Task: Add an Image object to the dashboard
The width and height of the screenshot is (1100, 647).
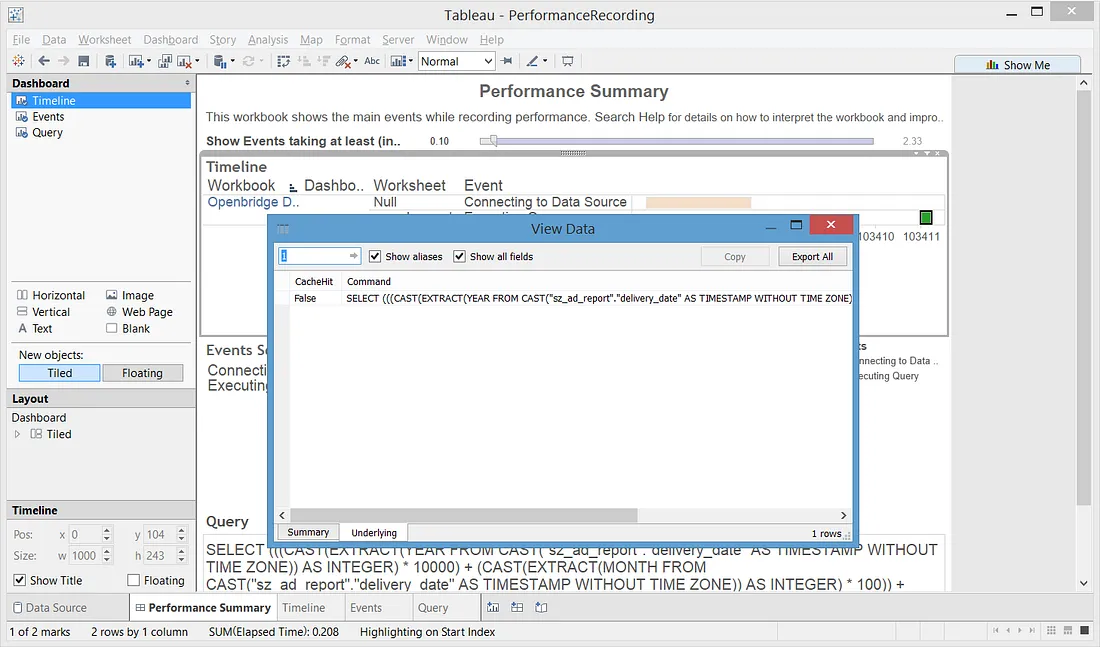Action: click(x=130, y=295)
